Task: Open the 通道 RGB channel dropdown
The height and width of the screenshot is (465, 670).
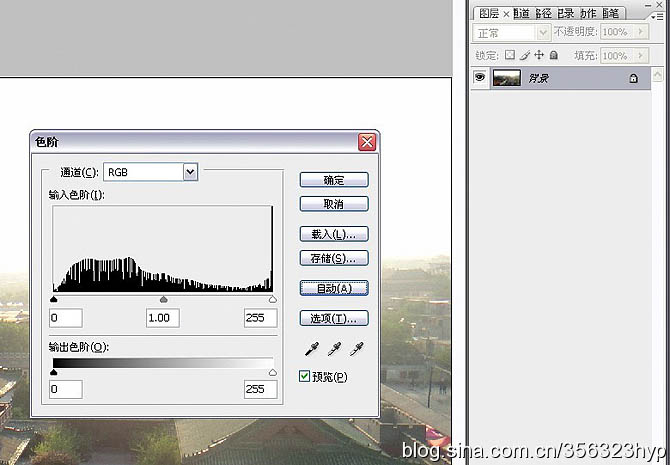Action: [x=191, y=172]
